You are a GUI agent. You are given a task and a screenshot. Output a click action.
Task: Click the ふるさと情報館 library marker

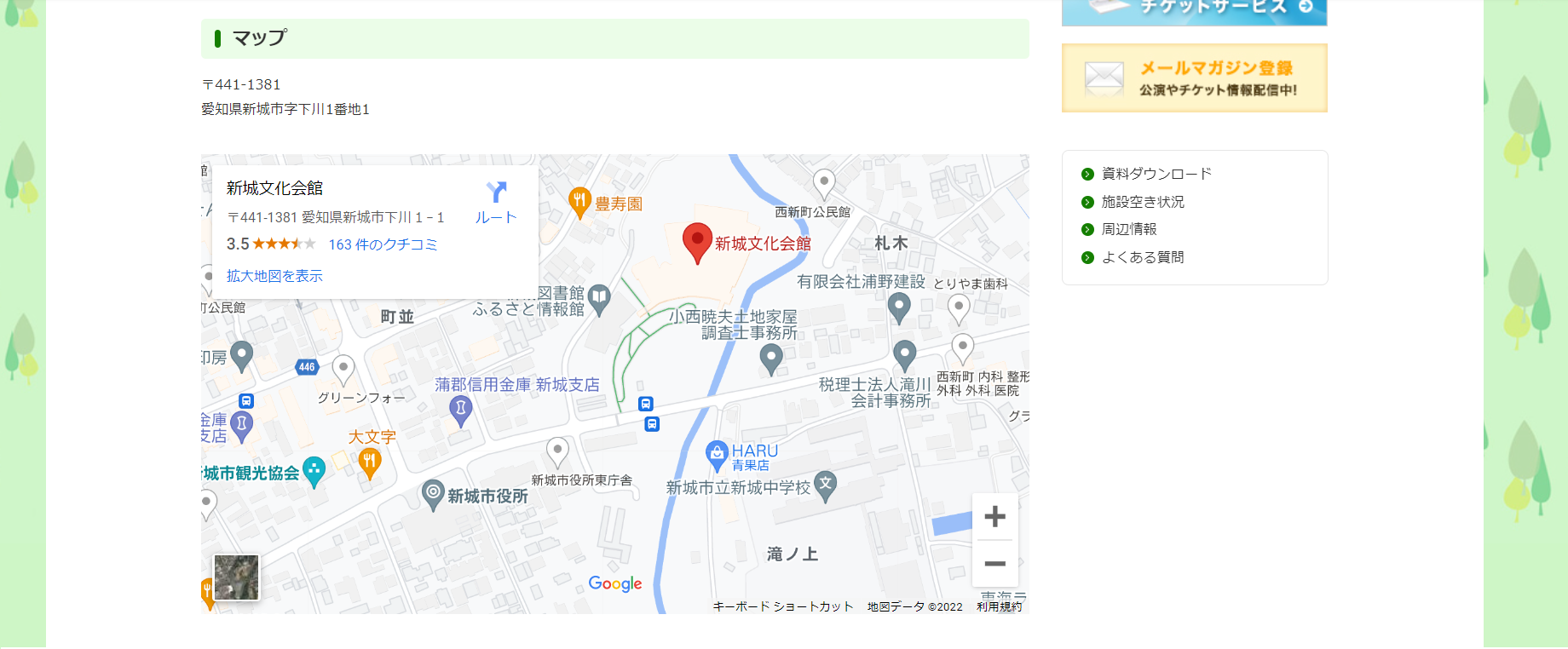pyautogui.click(x=599, y=300)
